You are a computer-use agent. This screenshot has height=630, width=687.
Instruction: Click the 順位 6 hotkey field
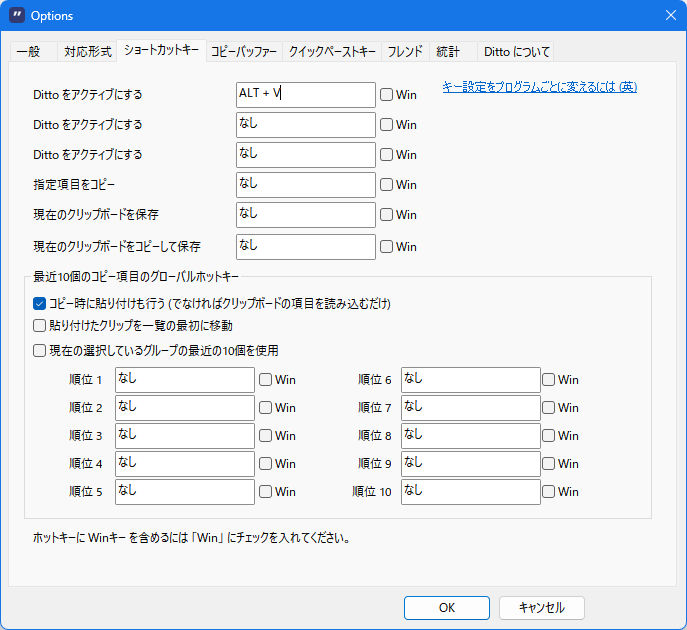click(x=471, y=380)
